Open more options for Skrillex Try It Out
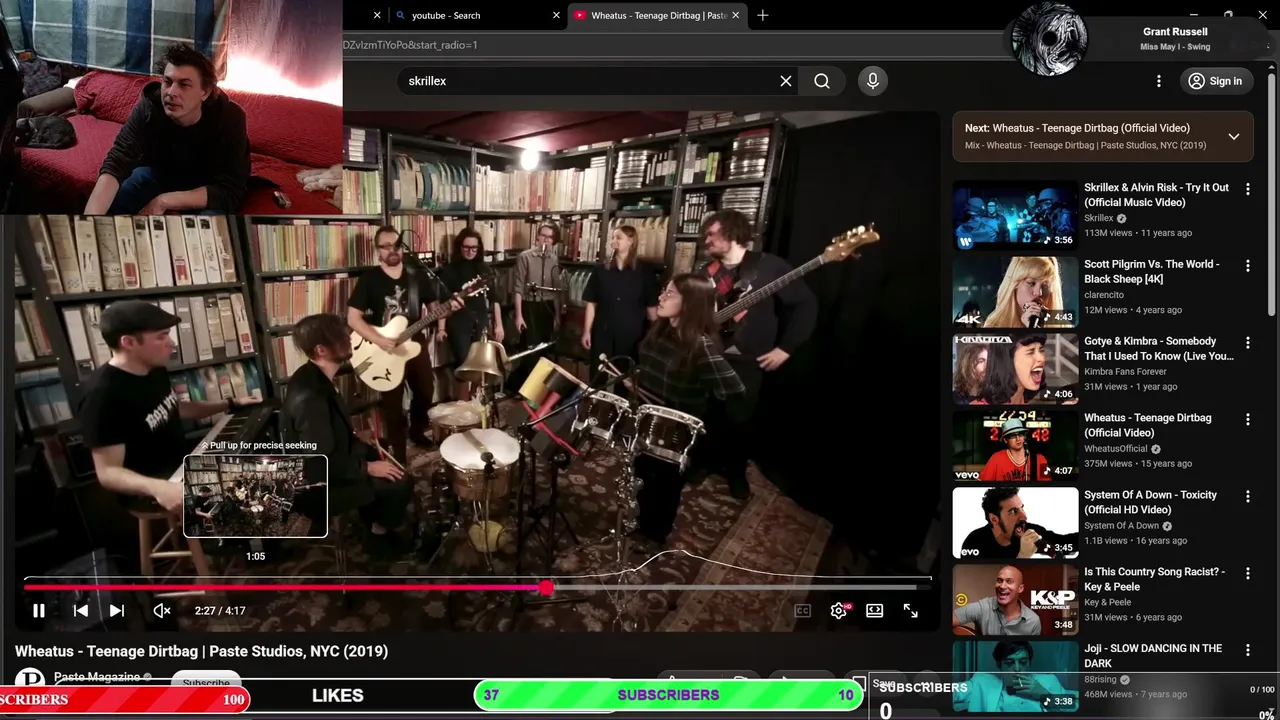This screenshot has width=1280, height=720. tap(1247, 189)
